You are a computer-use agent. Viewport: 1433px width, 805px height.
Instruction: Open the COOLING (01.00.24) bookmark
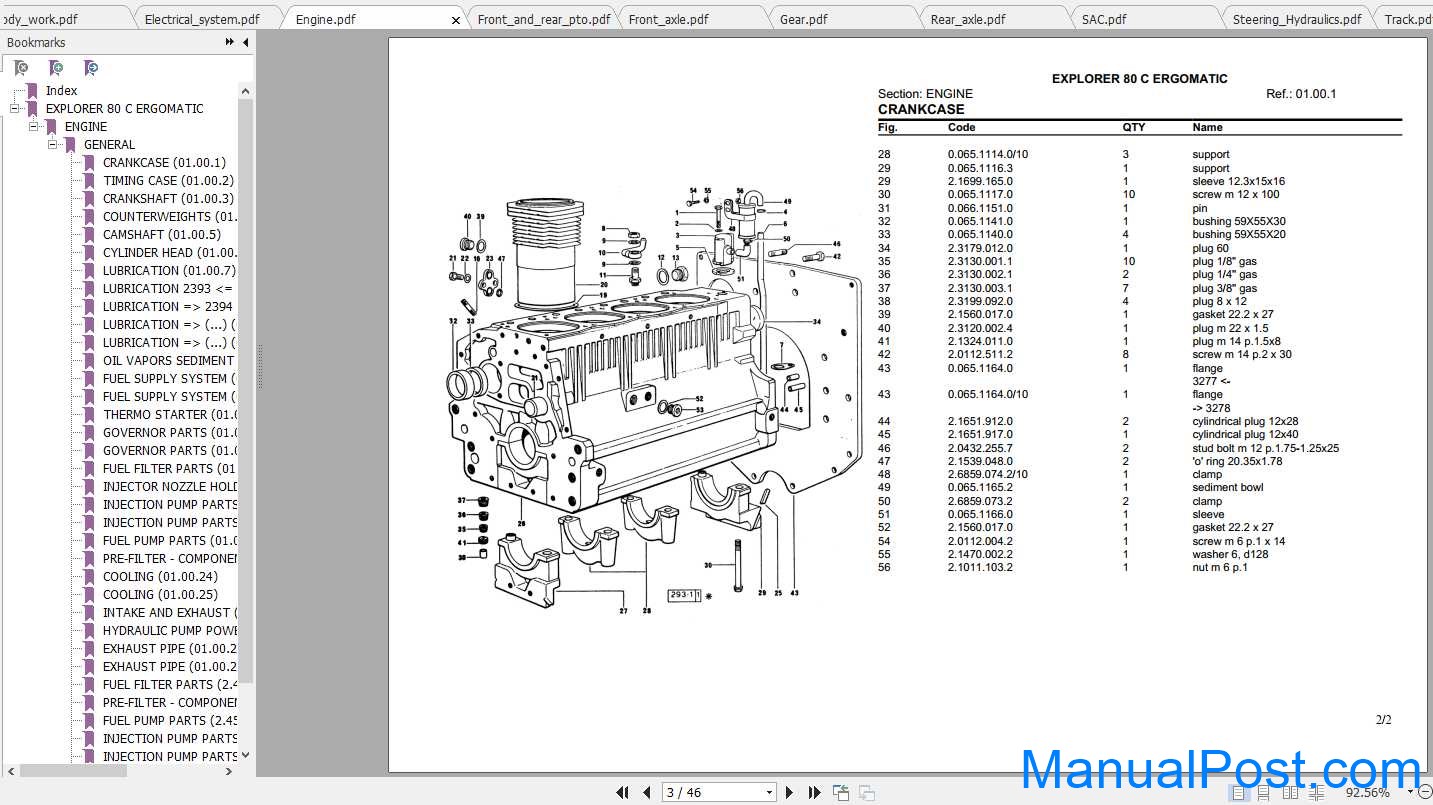click(160, 576)
